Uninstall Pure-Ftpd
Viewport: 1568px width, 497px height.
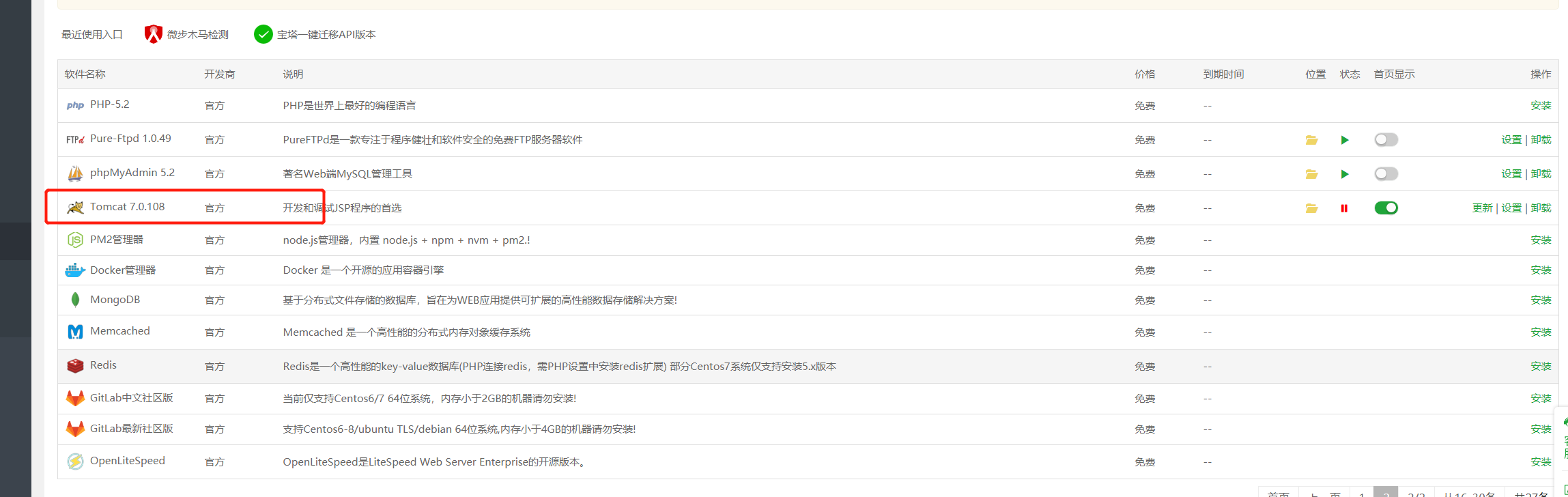[x=1541, y=139]
